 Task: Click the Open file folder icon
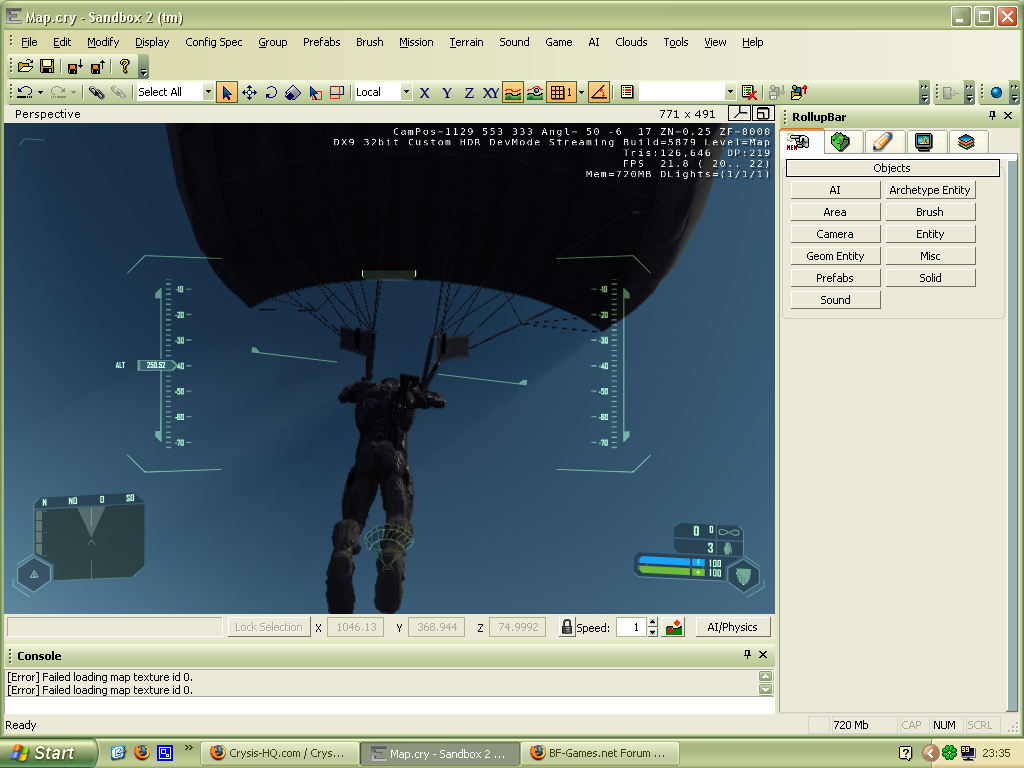coord(25,66)
